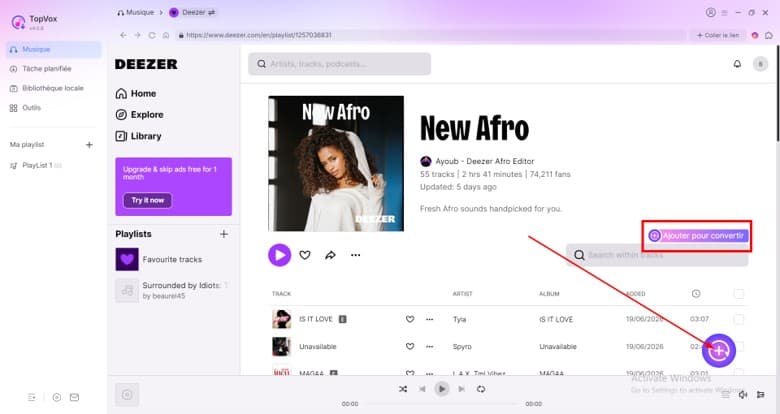Open Deezer Explore
Viewport: 780px width, 414px height.
(139, 115)
